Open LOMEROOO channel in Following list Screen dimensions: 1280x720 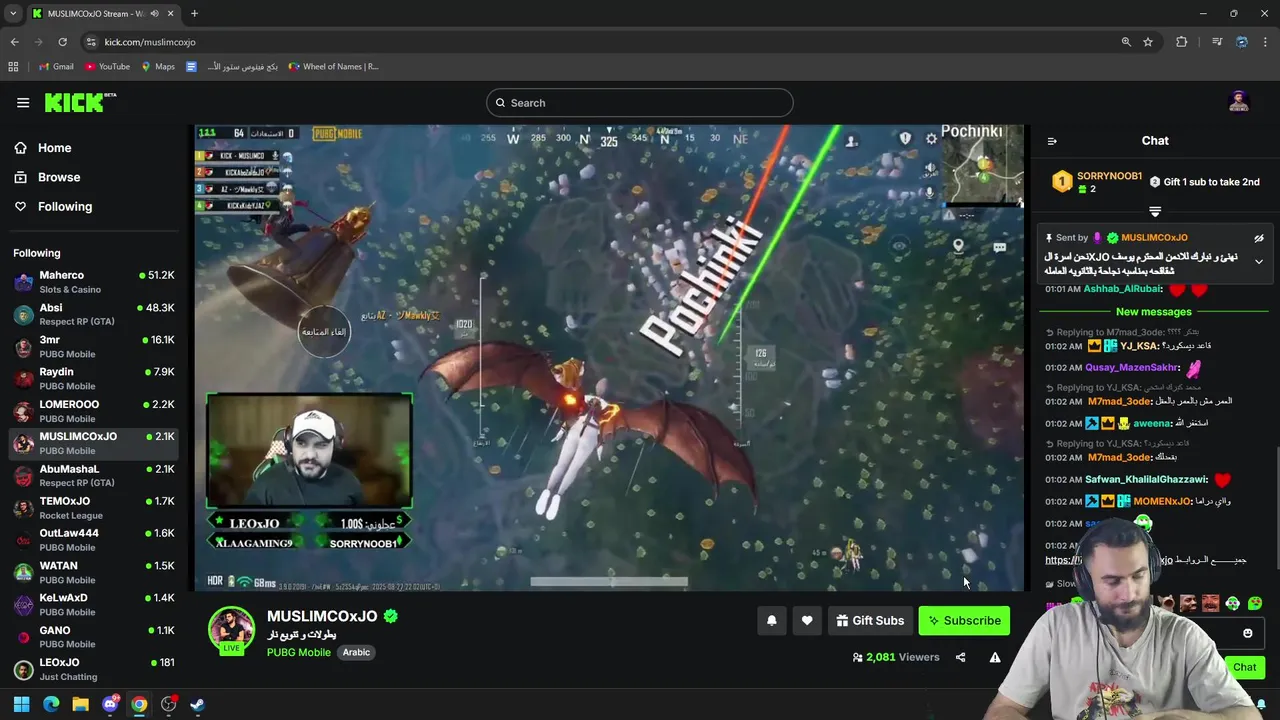tap(95, 411)
